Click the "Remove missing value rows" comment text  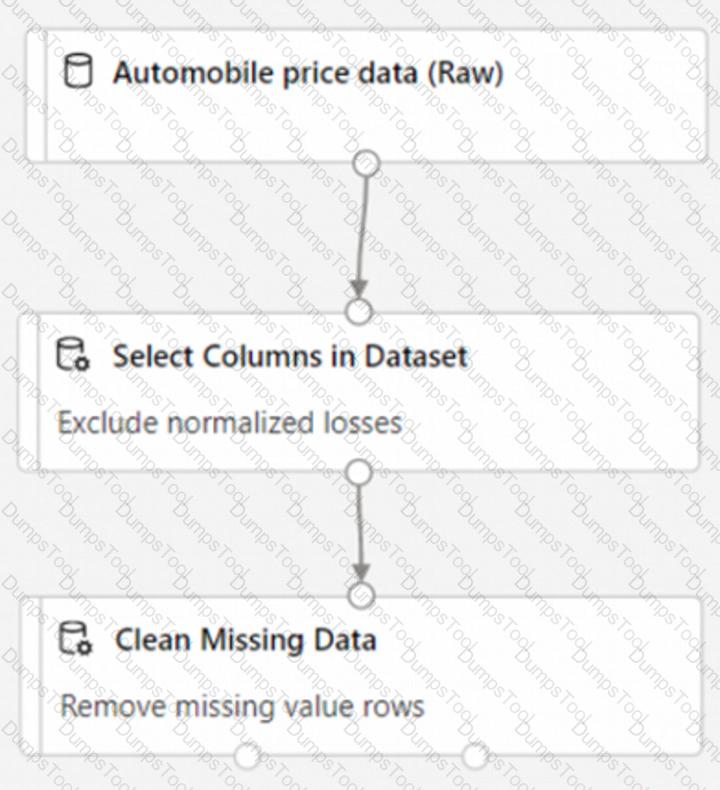click(x=242, y=706)
